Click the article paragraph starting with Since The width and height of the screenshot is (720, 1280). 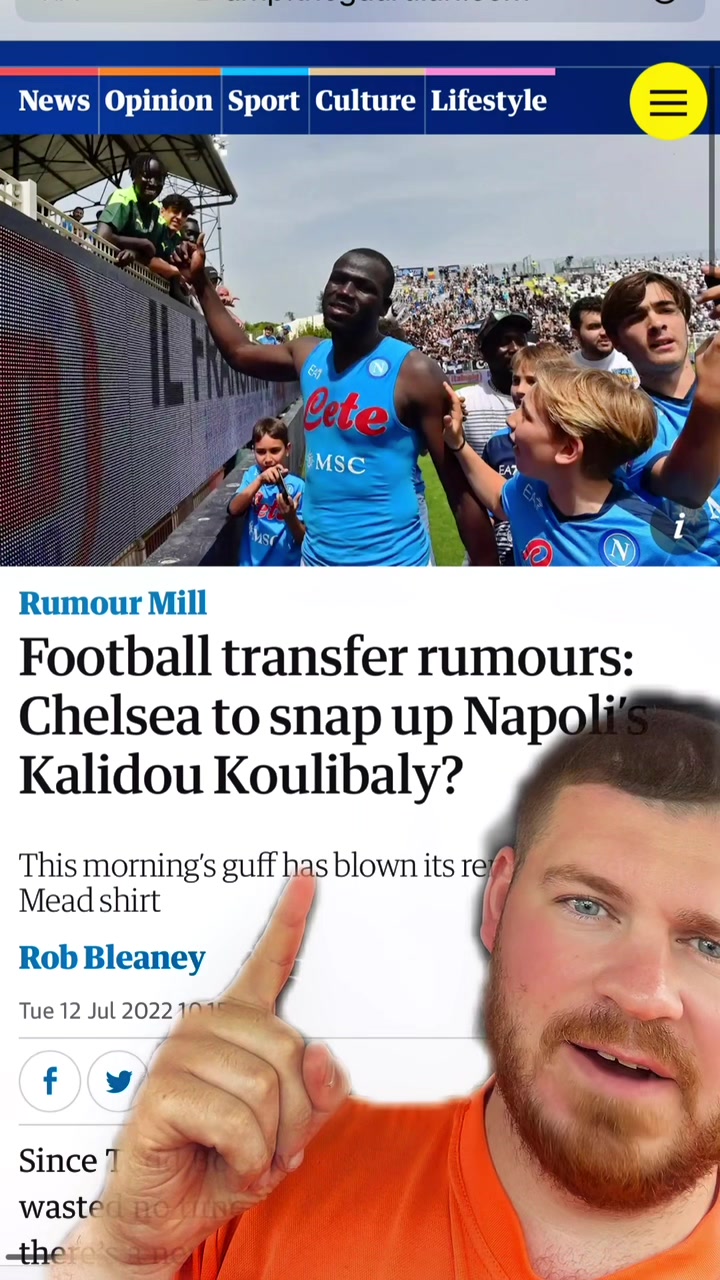pyautogui.click(x=60, y=1205)
